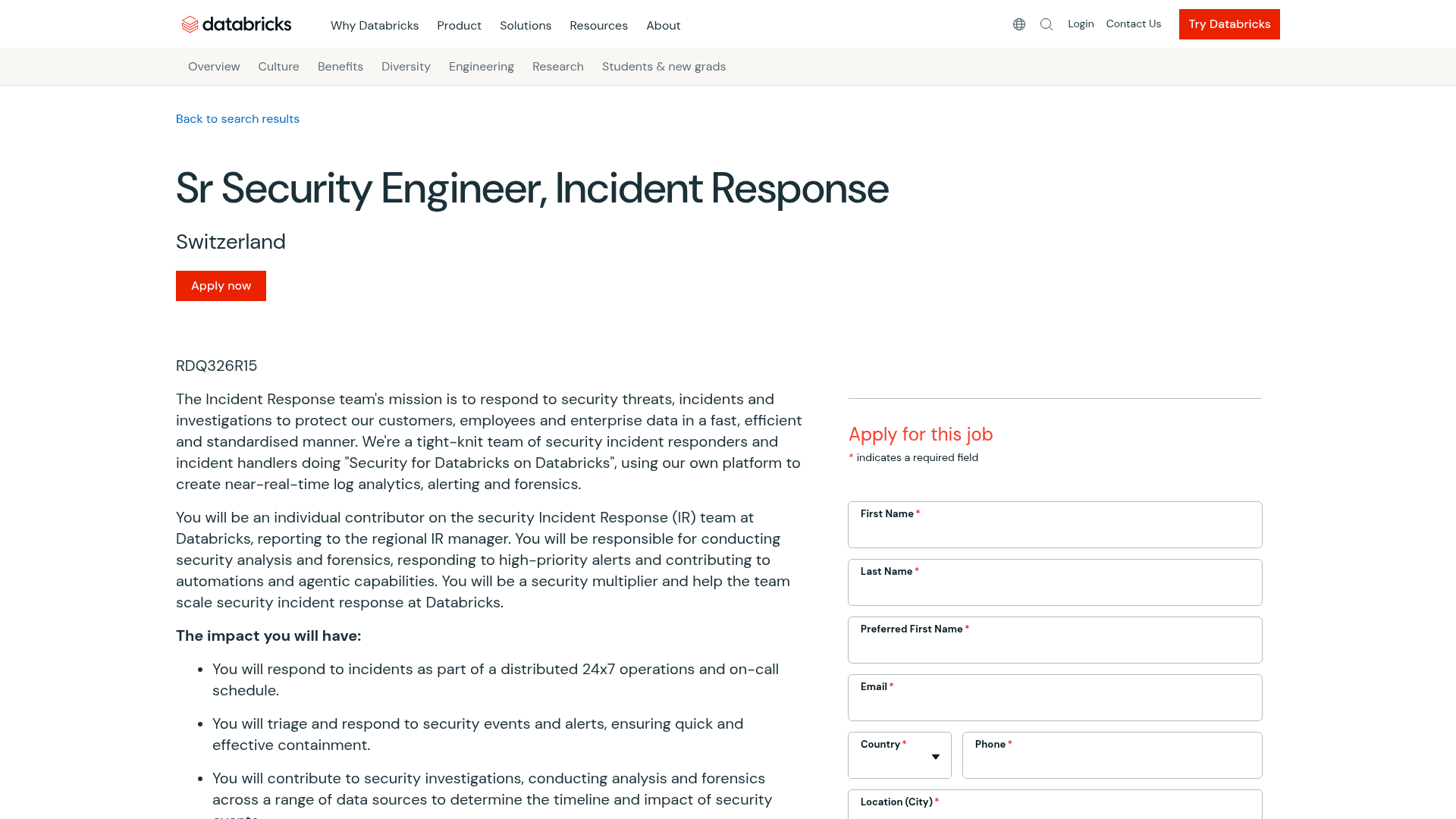1456x819 pixels.
Task: Open the Why Databricks menu
Action: pos(375,26)
